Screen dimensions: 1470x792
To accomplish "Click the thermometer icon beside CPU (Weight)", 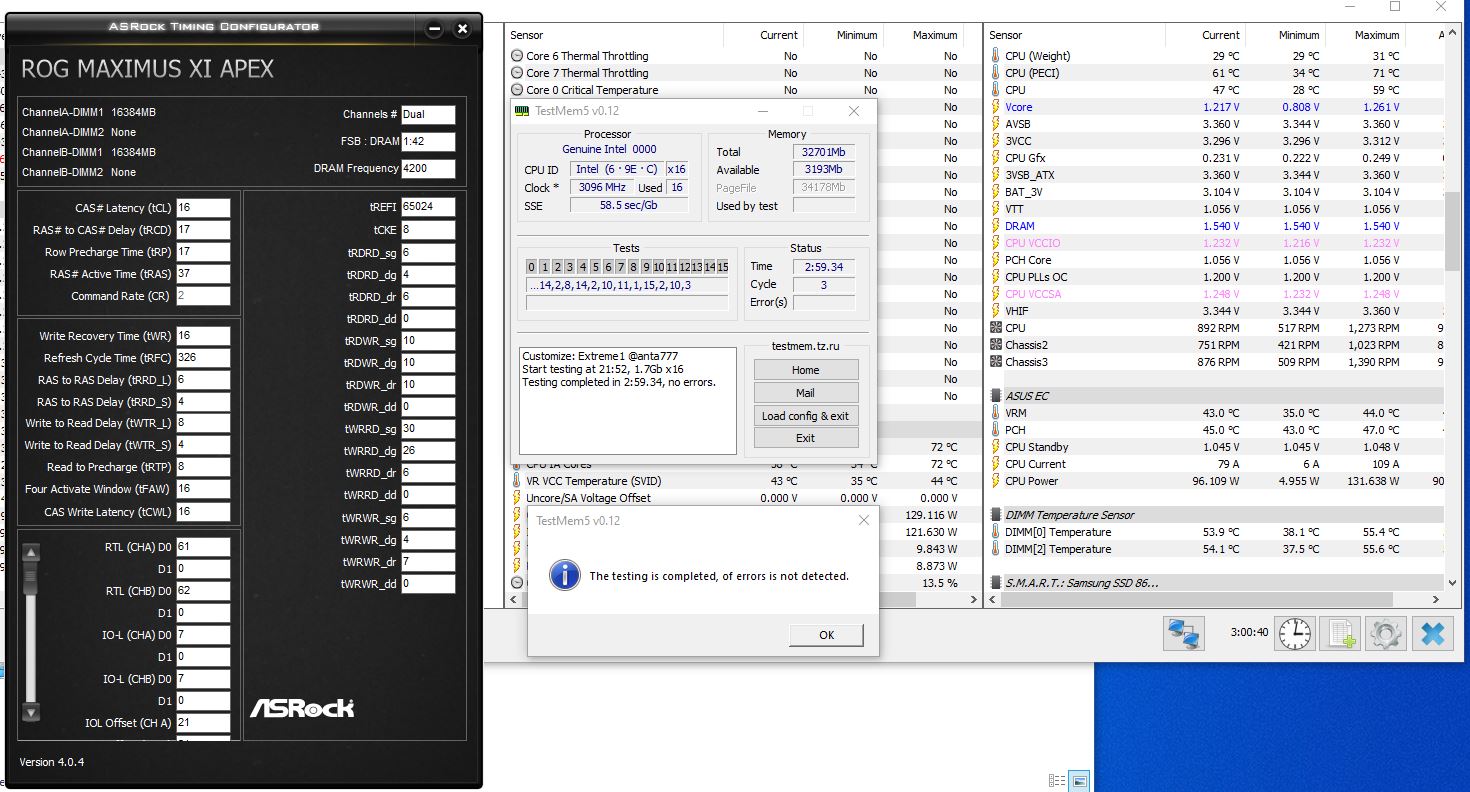I will click(x=995, y=56).
